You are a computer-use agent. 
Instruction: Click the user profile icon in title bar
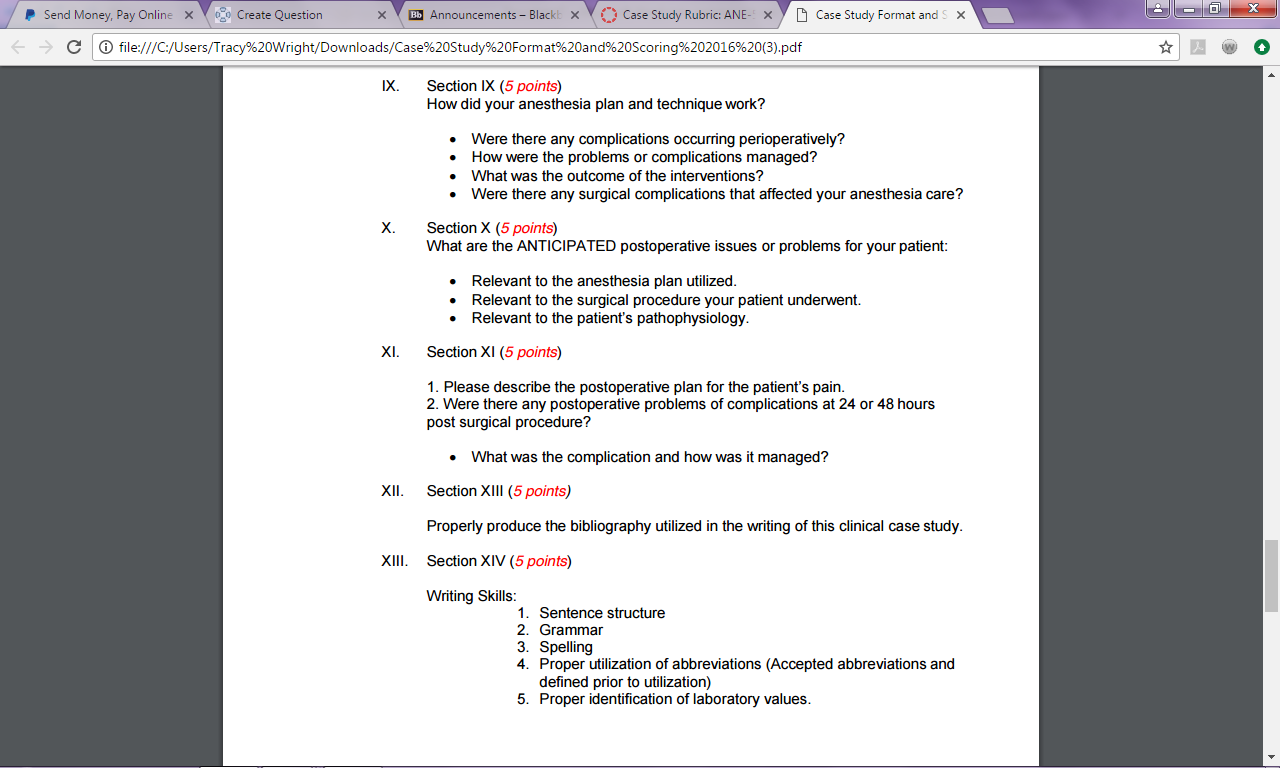tap(1160, 9)
